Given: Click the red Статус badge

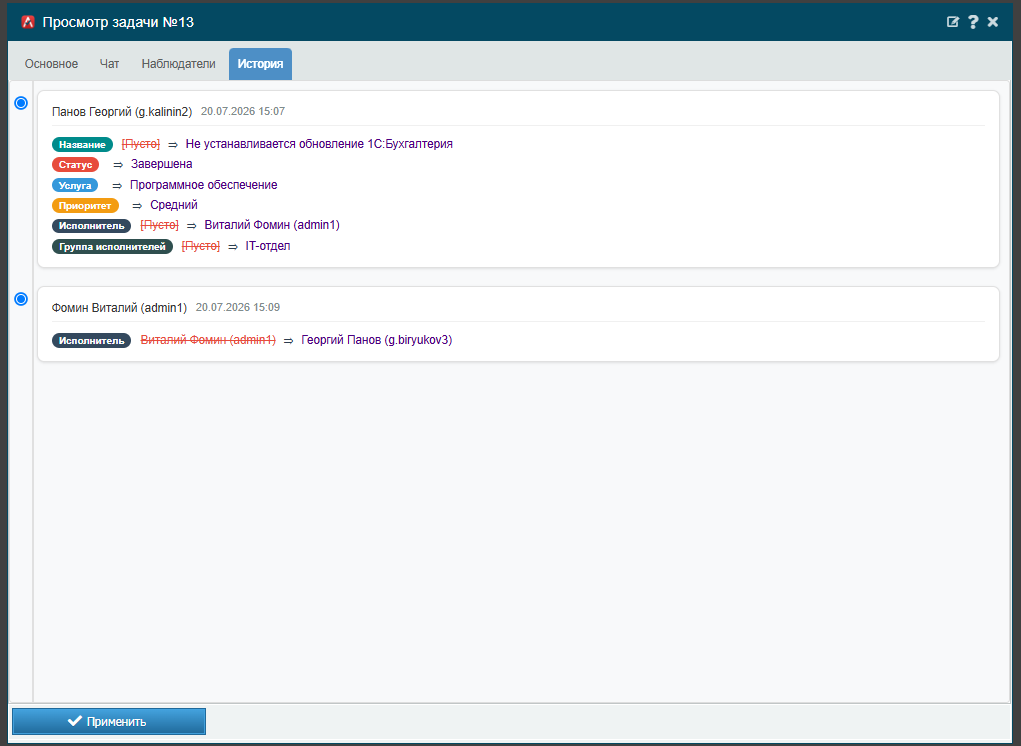Looking at the screenshot, I should click(76, 165).
